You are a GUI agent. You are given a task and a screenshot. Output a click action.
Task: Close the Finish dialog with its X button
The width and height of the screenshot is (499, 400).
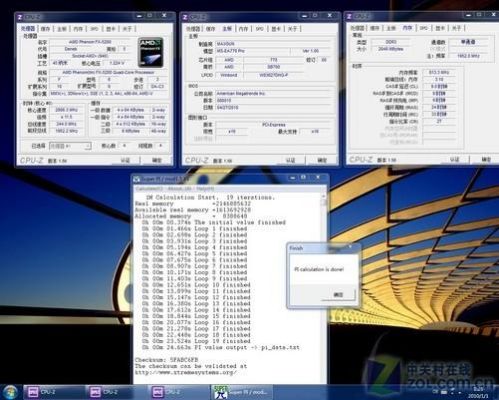tap(350, 247)
